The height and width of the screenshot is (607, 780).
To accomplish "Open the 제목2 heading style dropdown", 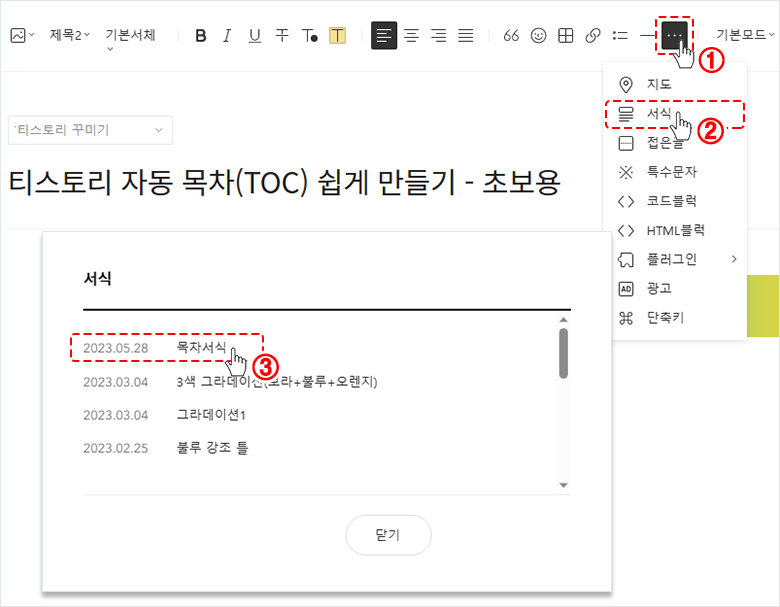I will tap(70, 35).
